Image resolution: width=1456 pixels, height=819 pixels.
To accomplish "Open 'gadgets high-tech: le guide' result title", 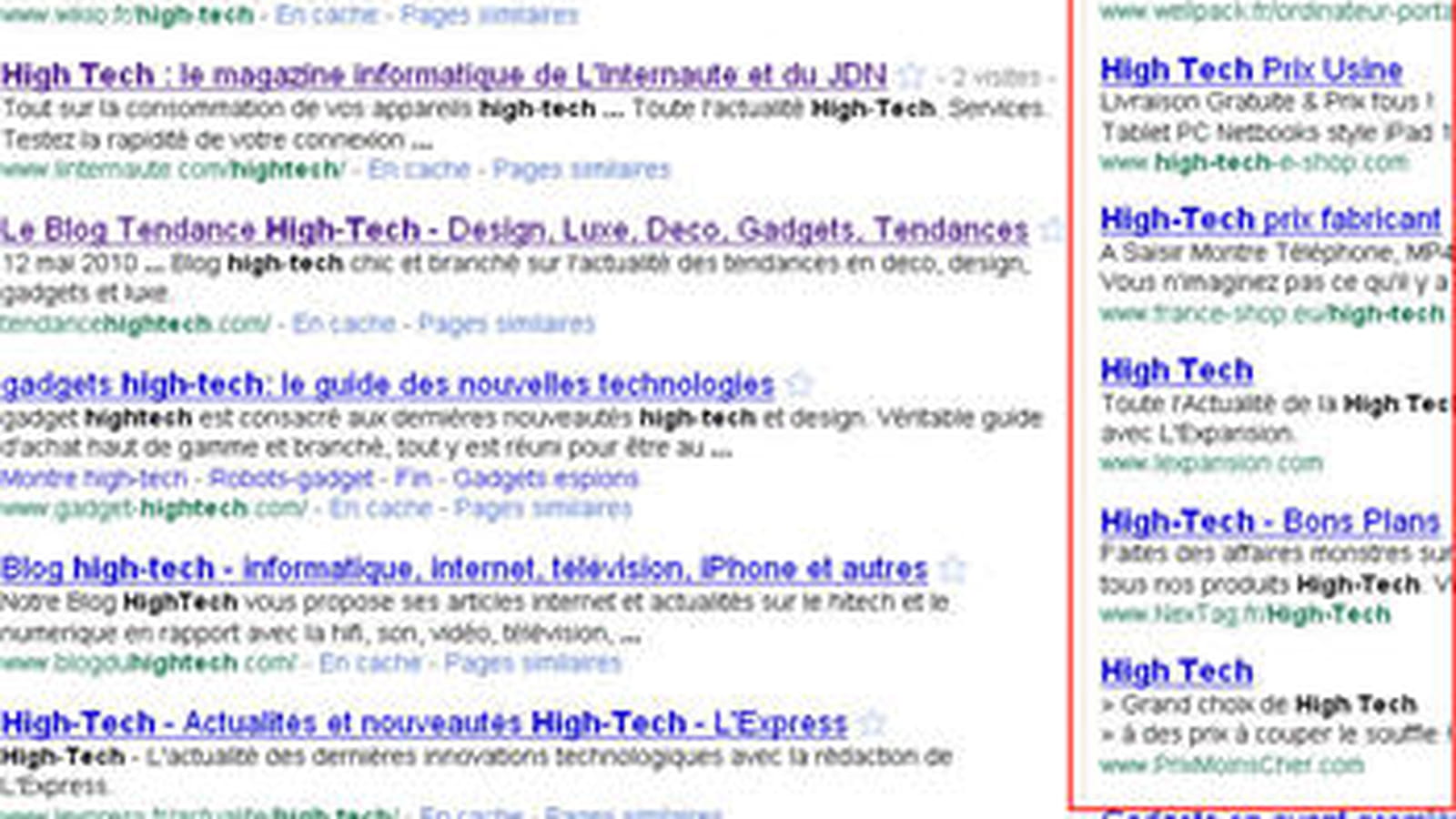I will [x=388, y=384].
